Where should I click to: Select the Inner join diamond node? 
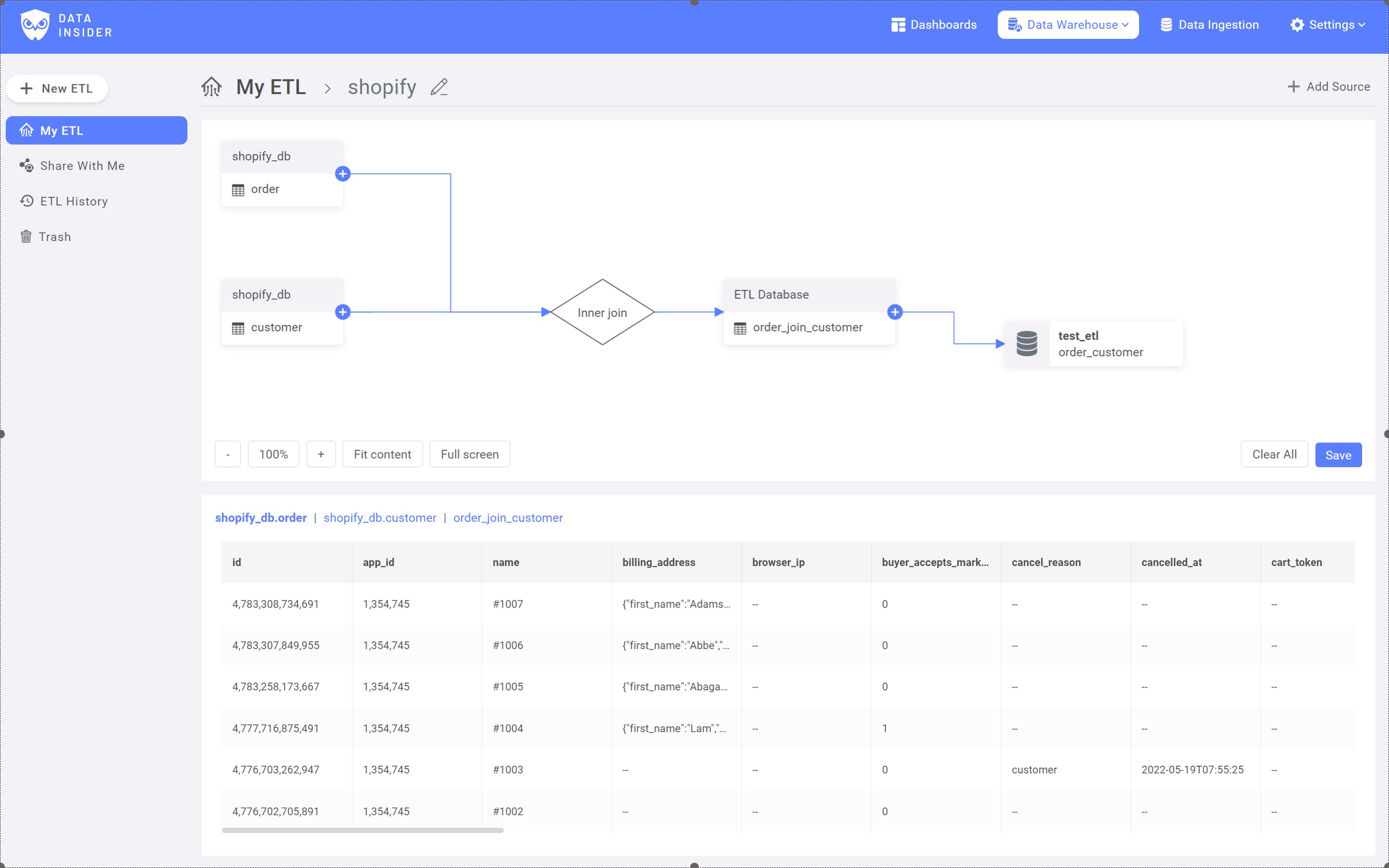[x=602, y=313]
